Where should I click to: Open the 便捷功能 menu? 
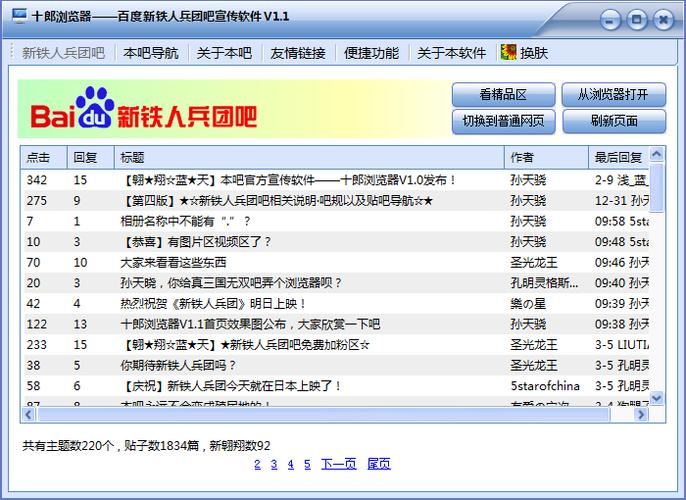pyautogui.click(x=371, y=53)
